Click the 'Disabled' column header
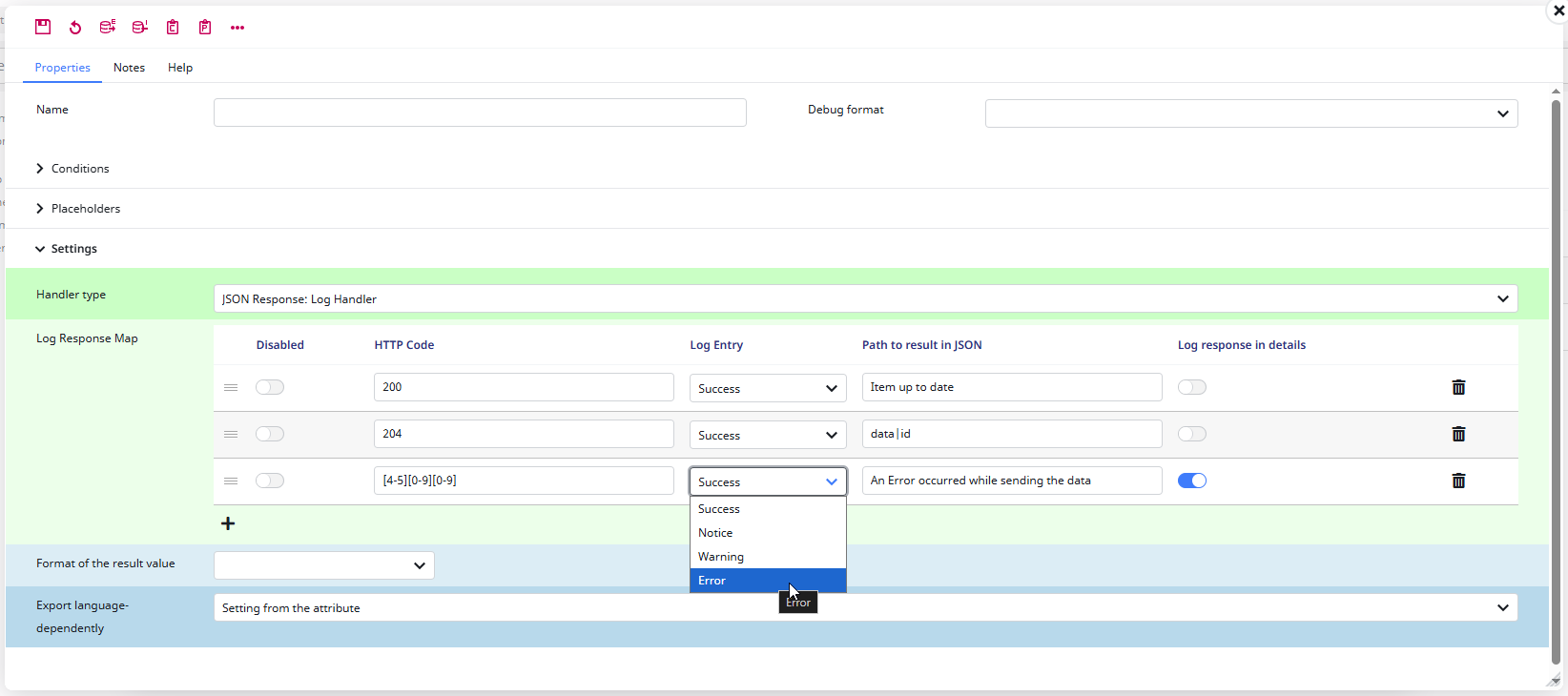 click(280, 345)
